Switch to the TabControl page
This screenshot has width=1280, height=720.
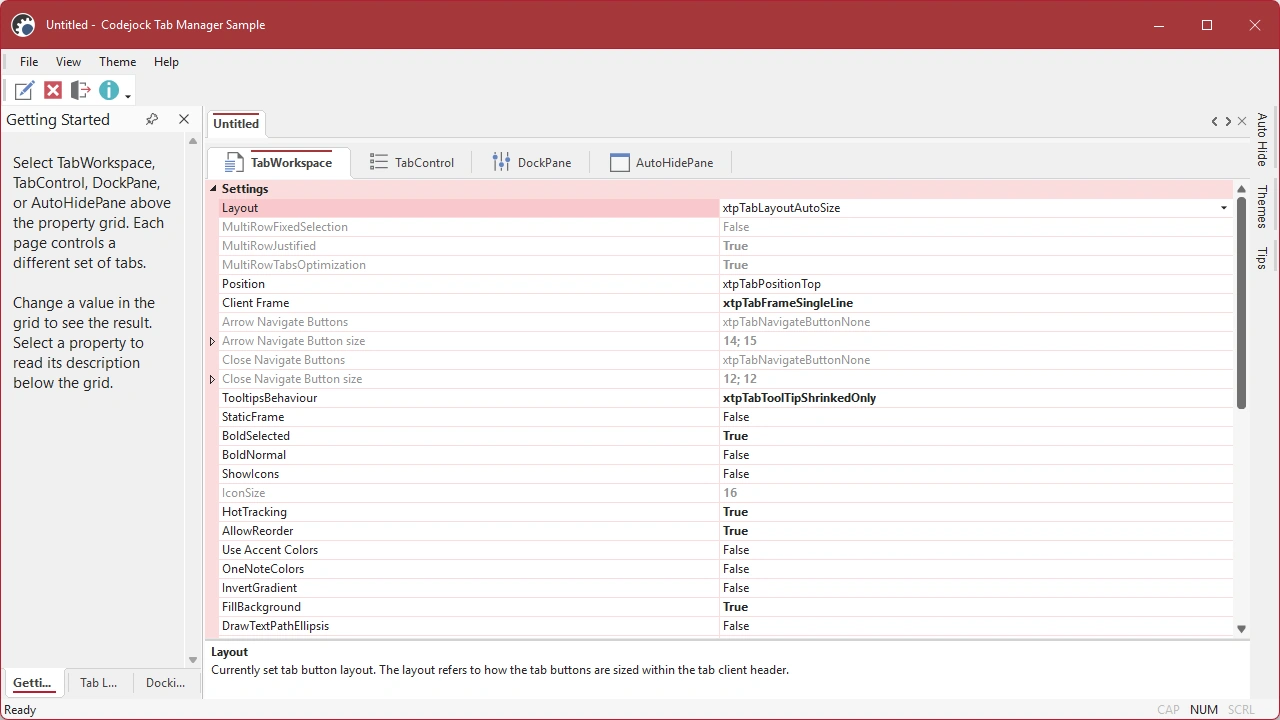(x=412, y=162)
